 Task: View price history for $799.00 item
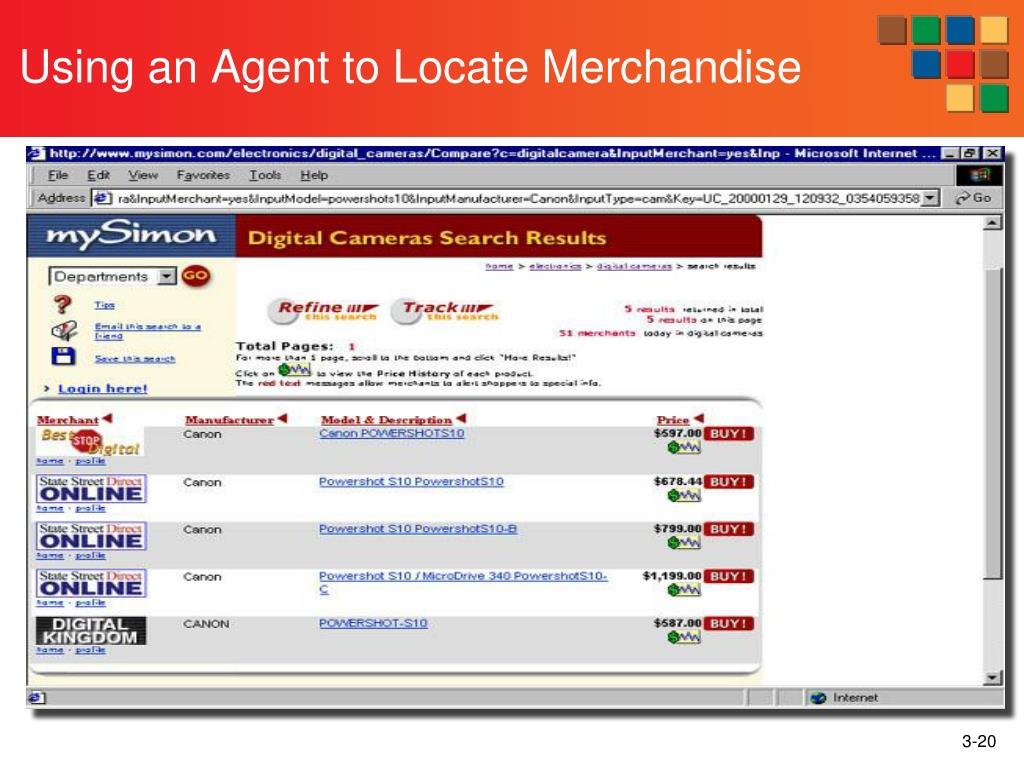pyautogui.click(x=684, y=543)
